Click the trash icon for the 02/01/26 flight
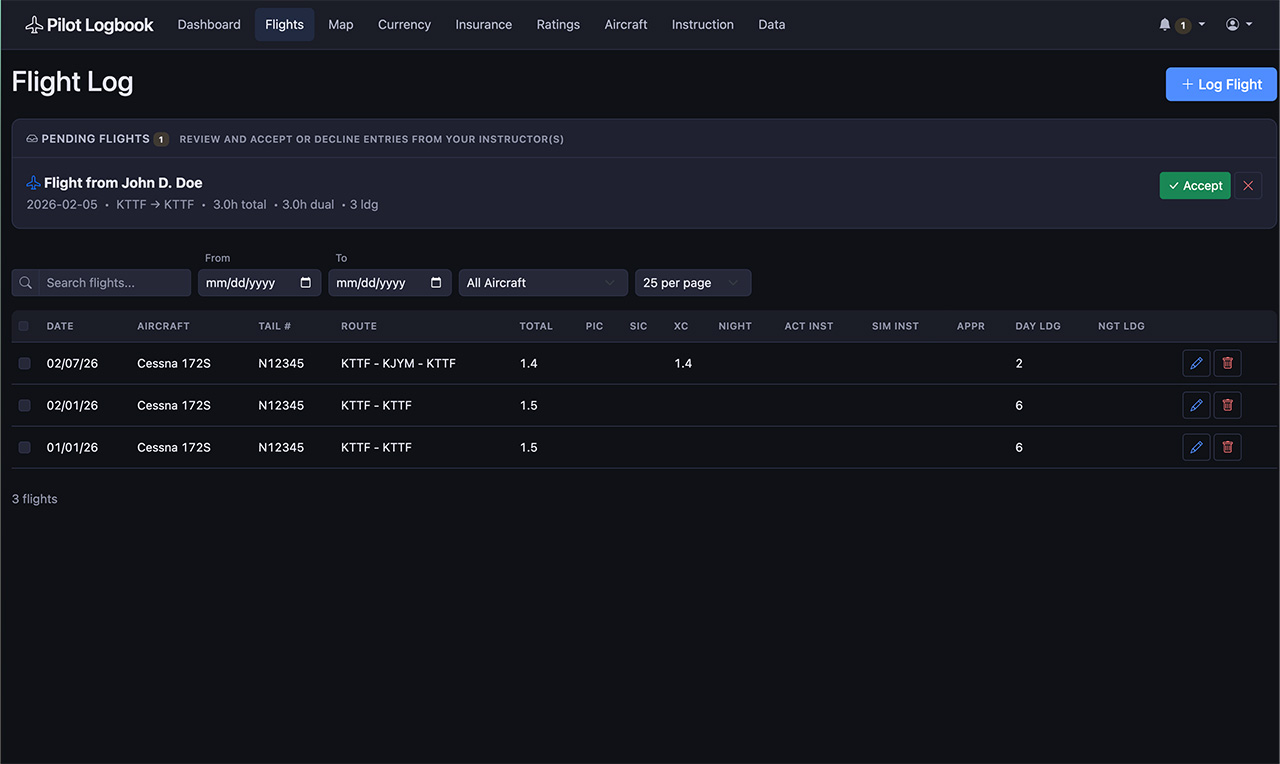This screenshot has width=1280, height=764. point(1227,405)
